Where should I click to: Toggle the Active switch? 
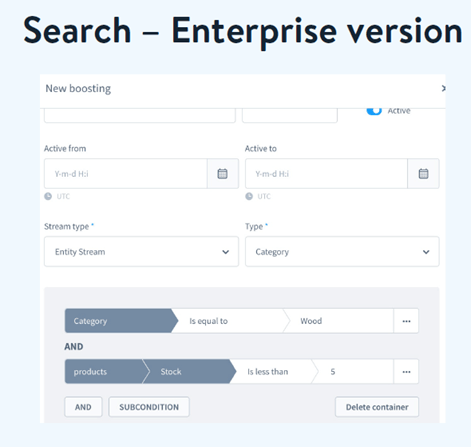point(374,111)
